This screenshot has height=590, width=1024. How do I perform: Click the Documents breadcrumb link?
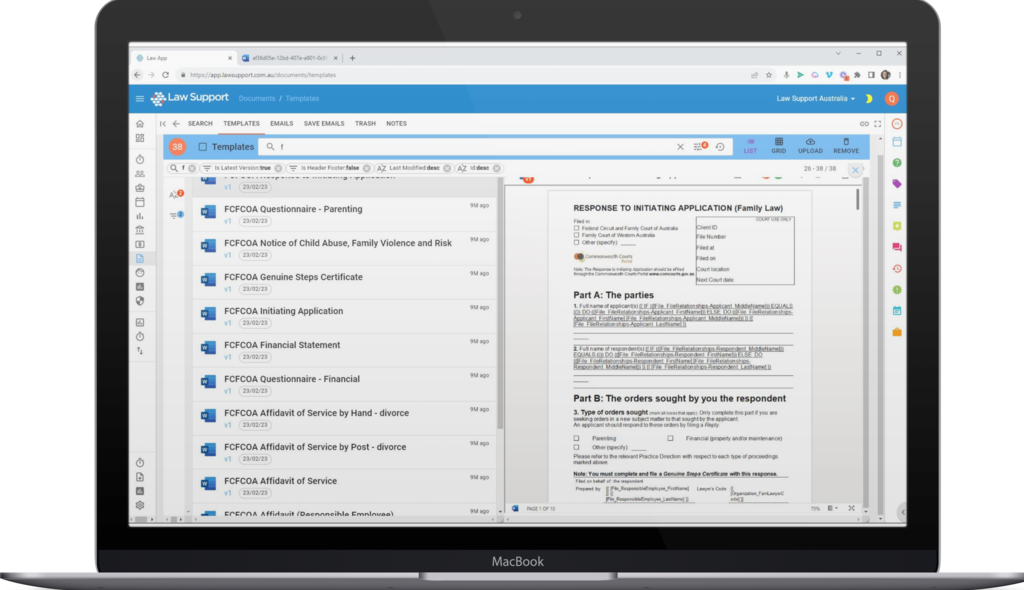coord(257,99)
